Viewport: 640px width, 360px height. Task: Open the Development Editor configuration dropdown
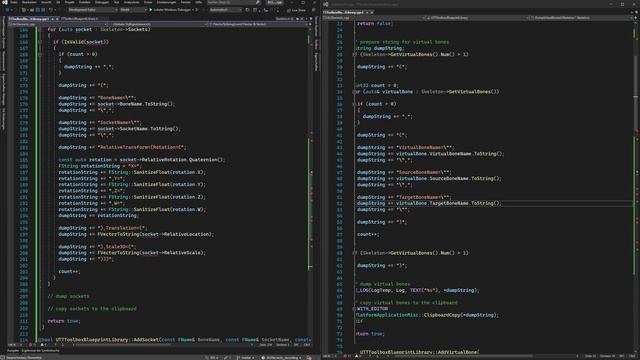pyautogui.click(x=92, y=9)
